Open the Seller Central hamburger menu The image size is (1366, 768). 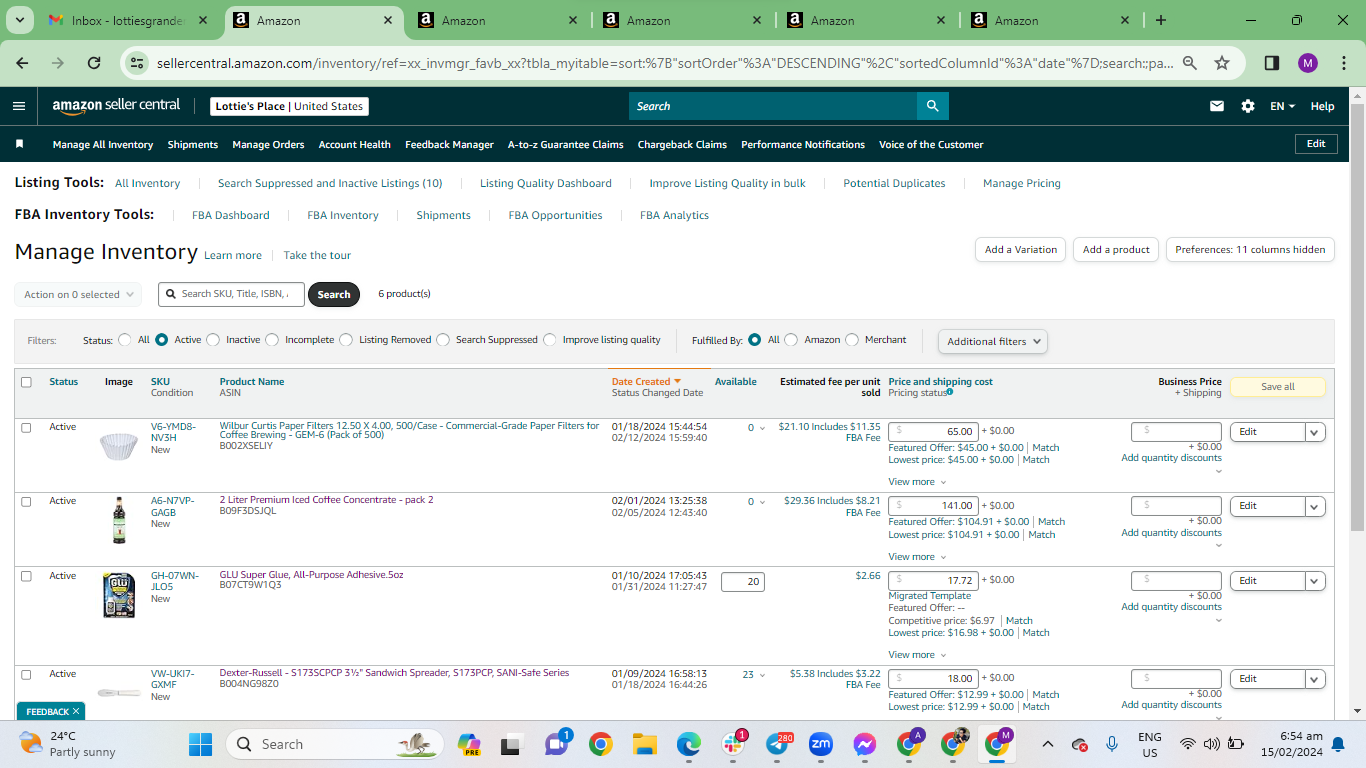[19, 106]
